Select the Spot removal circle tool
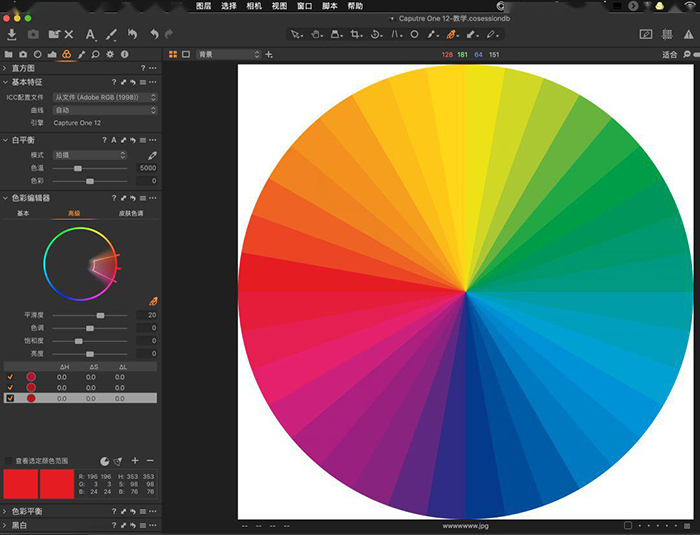This screenshot has height=535, width=700. 414,34
